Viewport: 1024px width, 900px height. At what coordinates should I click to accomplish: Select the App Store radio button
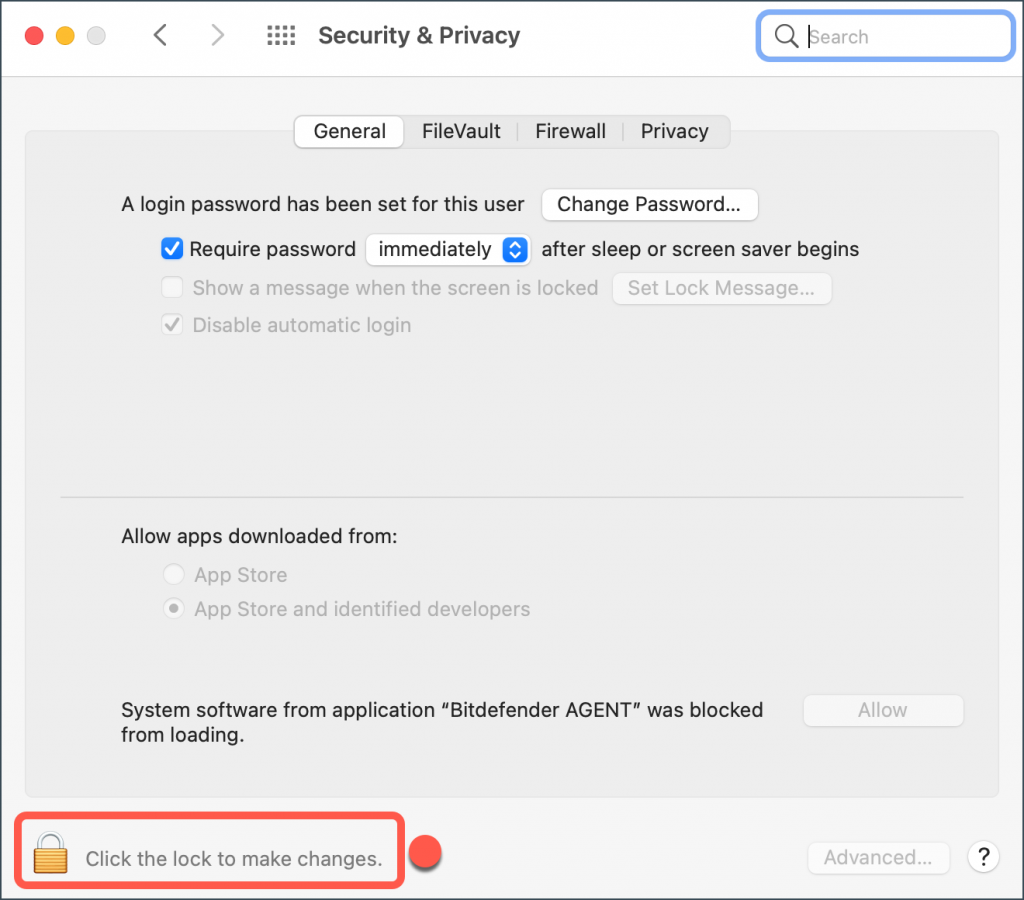click(173, 574)
